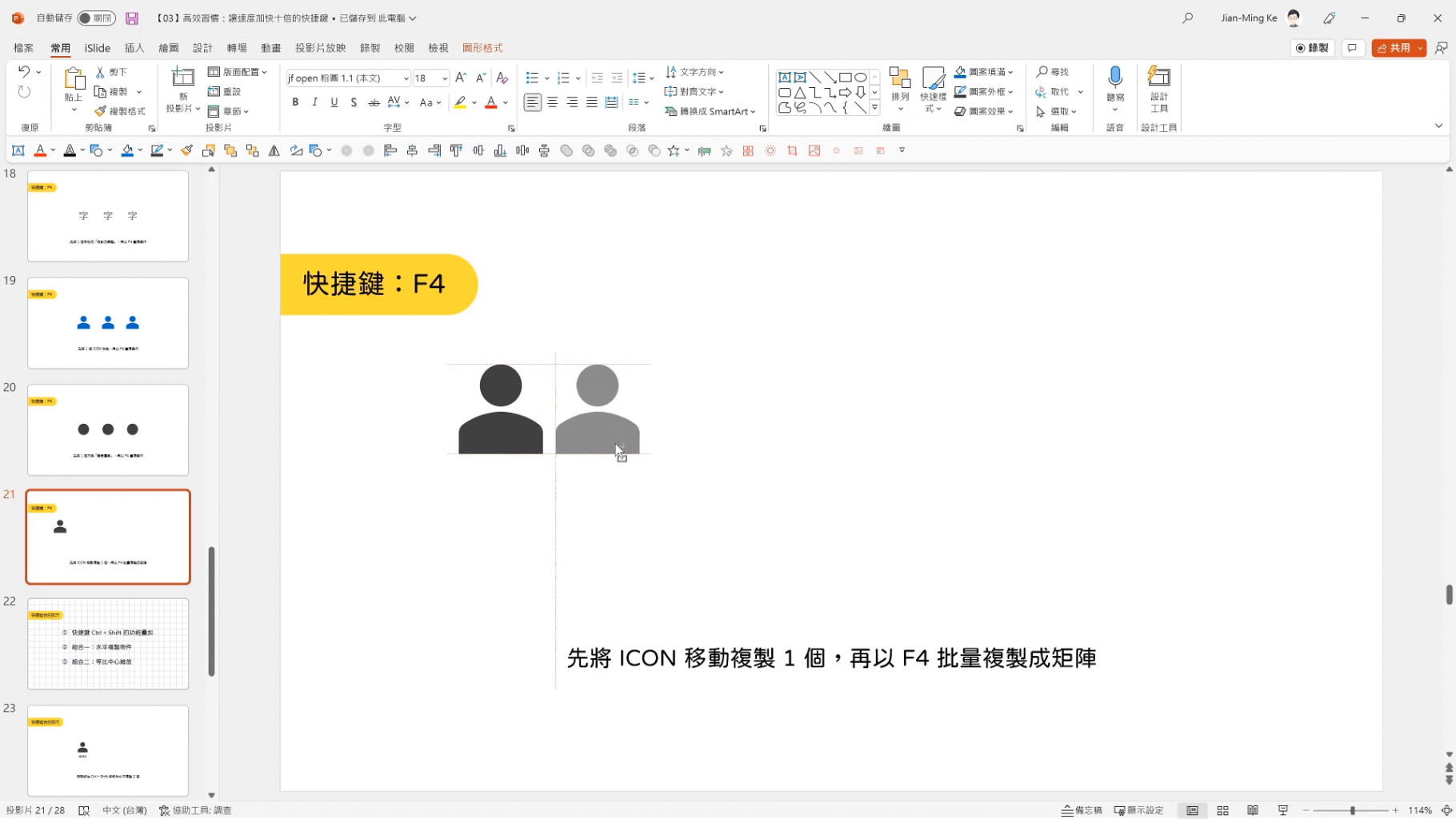Select the oval shape from shapes gallery
Screen dimensions: 1456x819
[x=861, y=78]
